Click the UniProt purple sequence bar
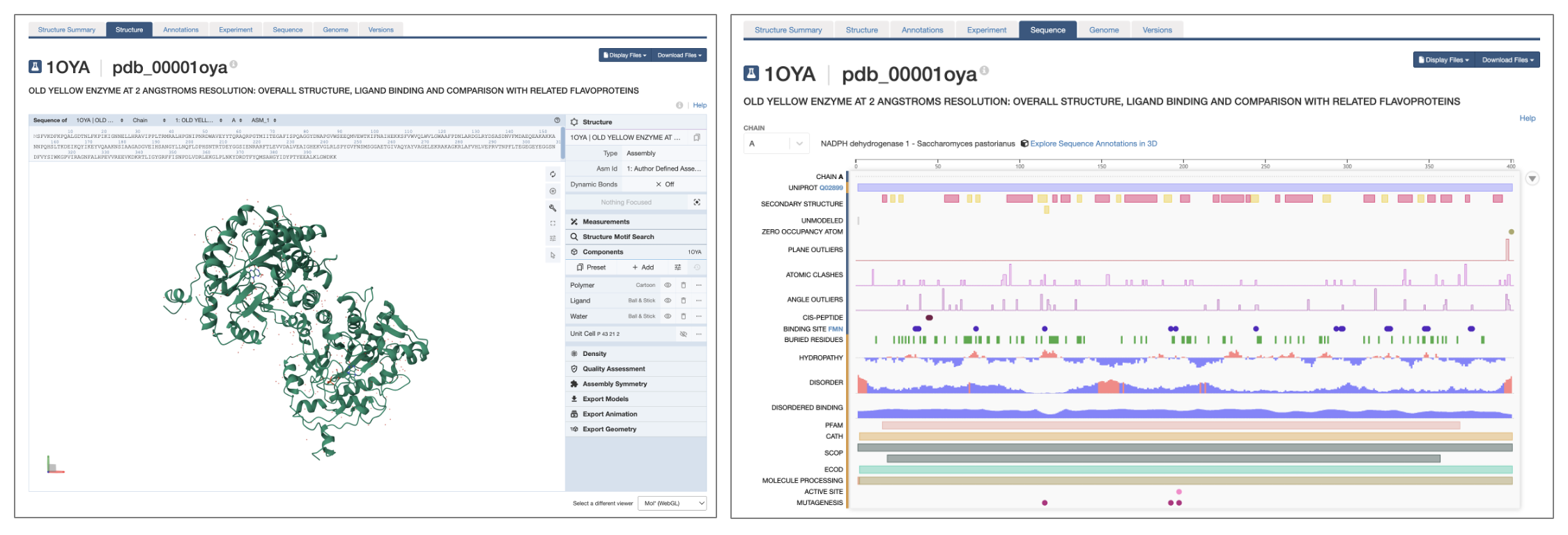 (1184, 187)
